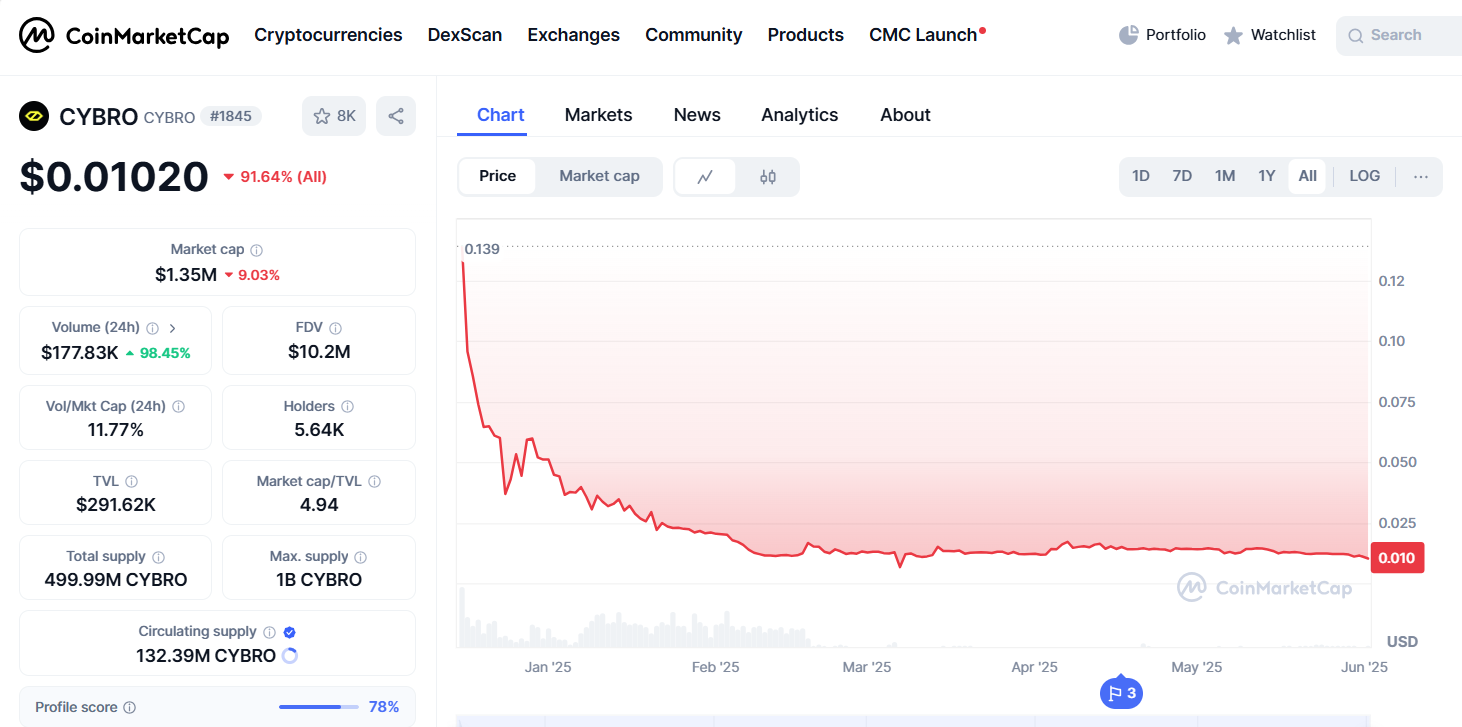Click the $10.2M FDV value
Viewport: 1462px width, 727px height.
click(319, 352)
